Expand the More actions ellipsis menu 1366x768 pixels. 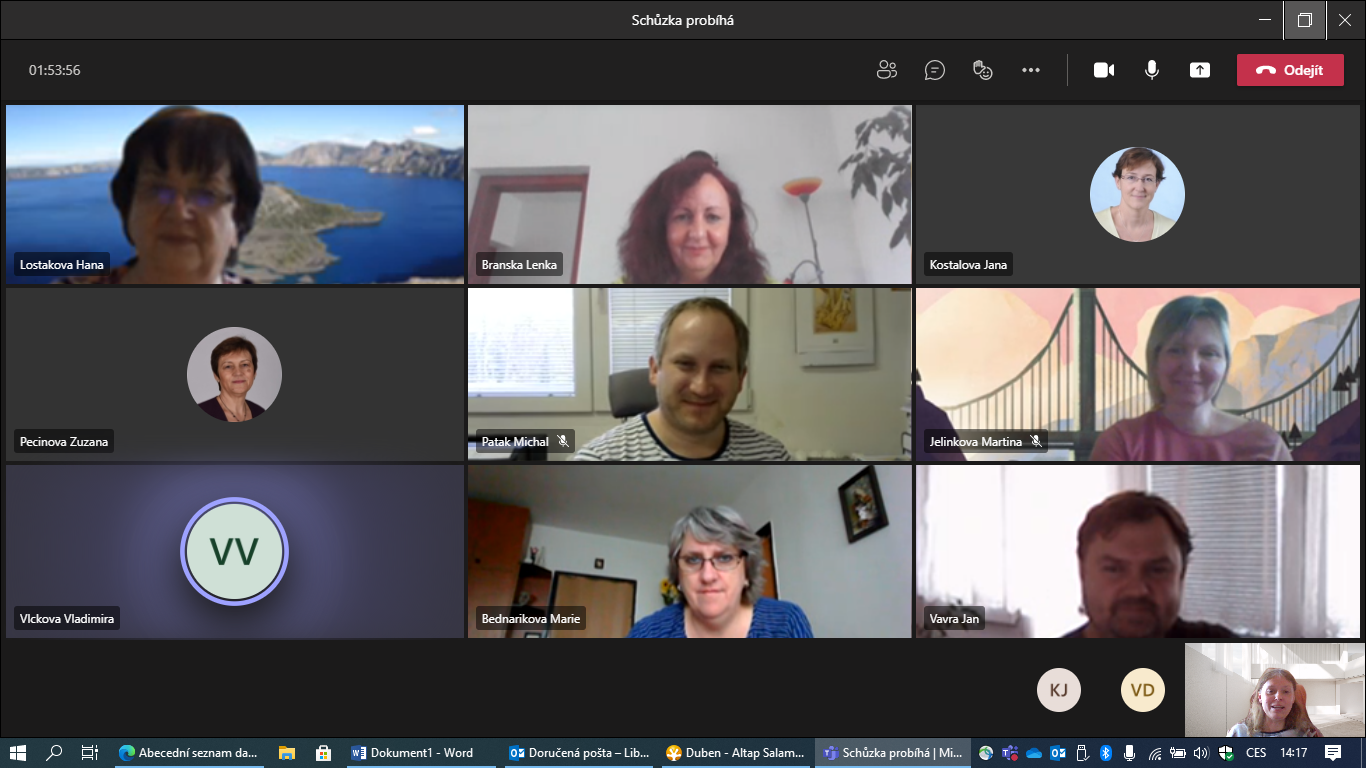pyautogui.click(x=1031, y=70)
